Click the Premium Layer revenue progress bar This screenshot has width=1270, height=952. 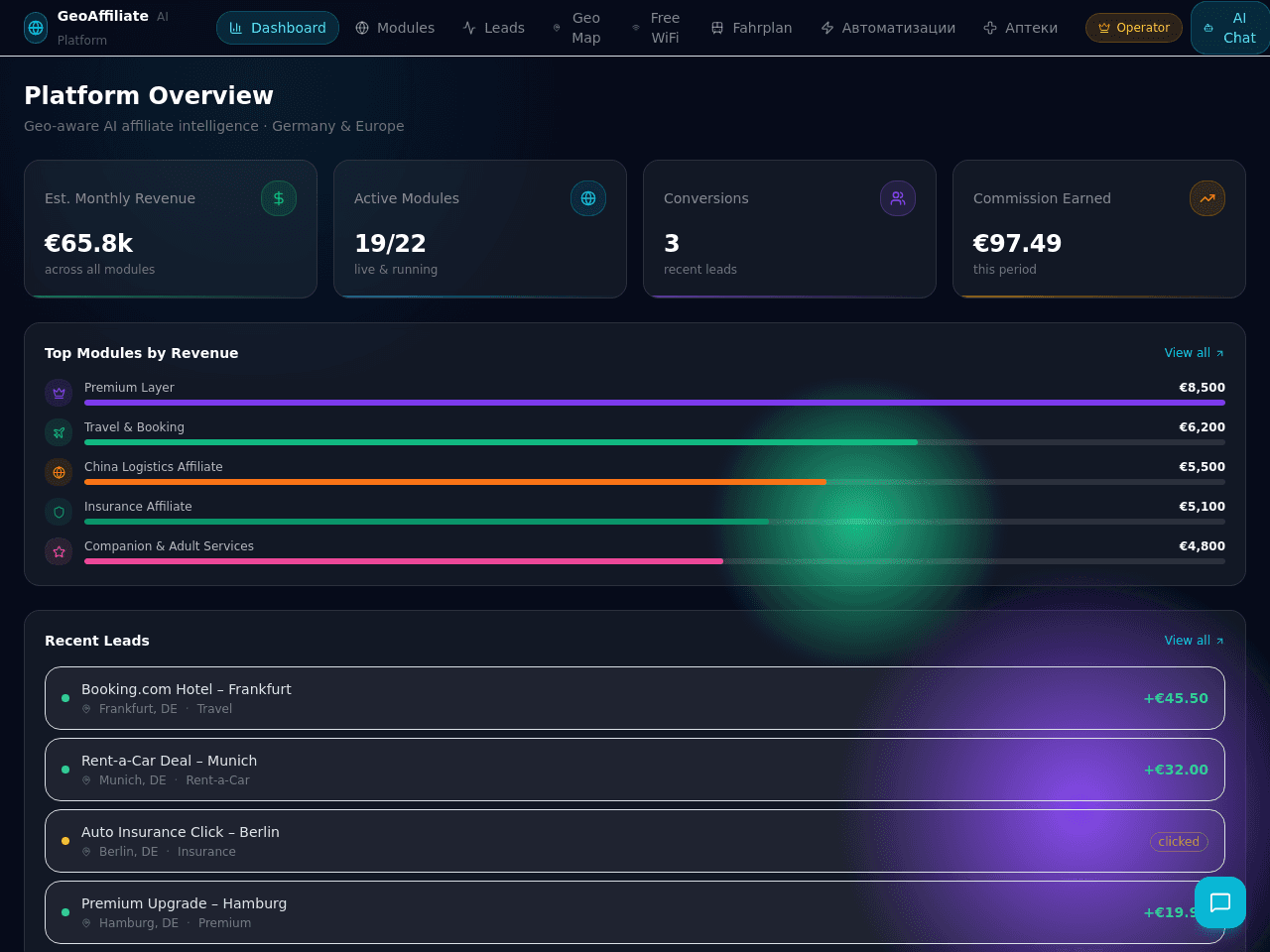pos(655,403)
